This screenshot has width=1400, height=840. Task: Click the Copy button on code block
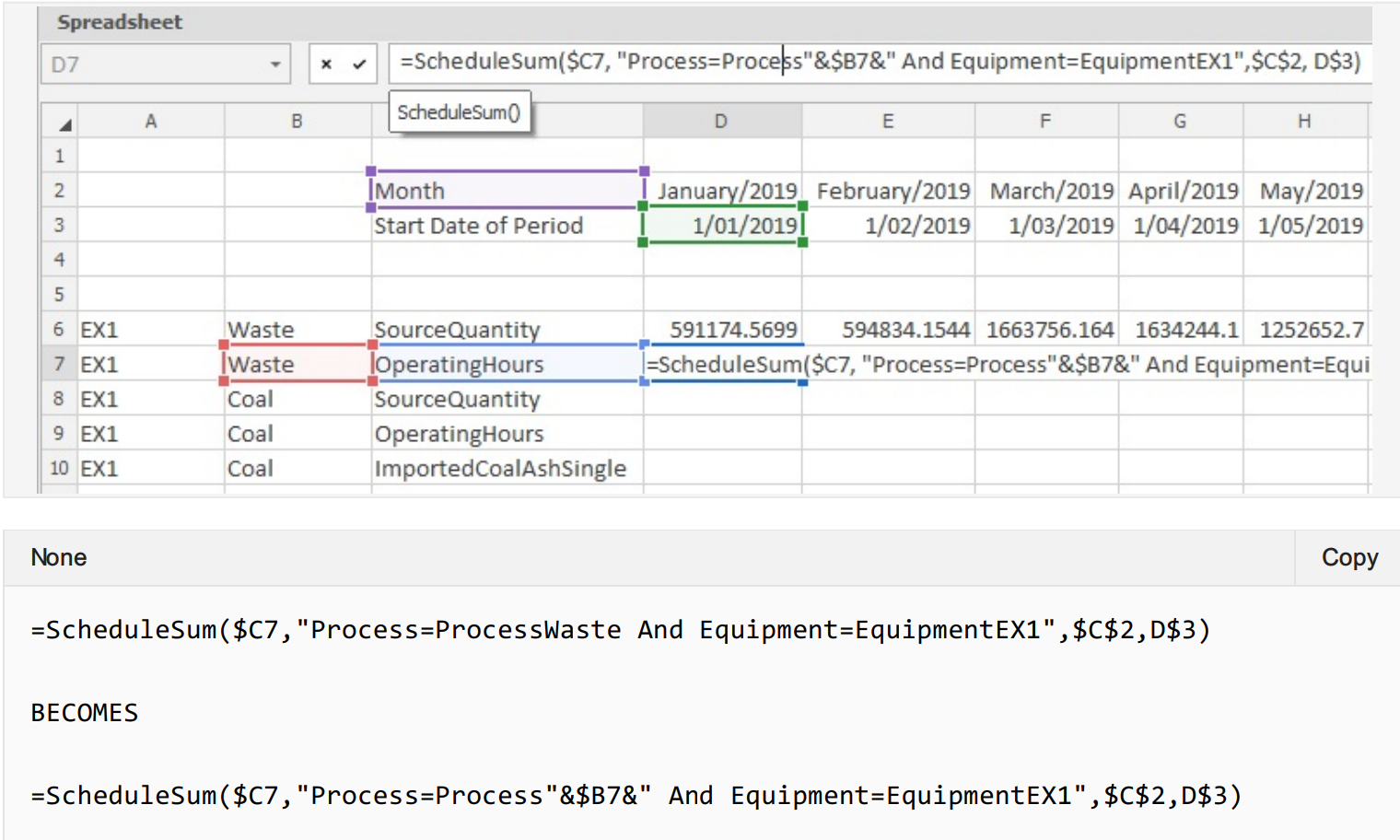point(1348,557)
